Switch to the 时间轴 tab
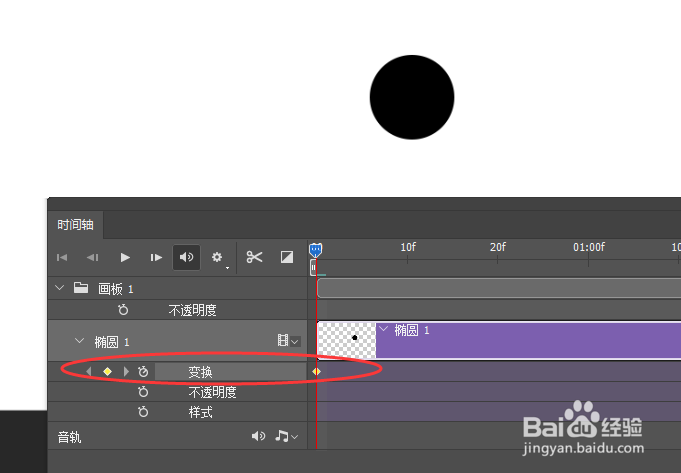Image resolution: width=681 pixels, height=473 pixels. click(x=76, y=225)
